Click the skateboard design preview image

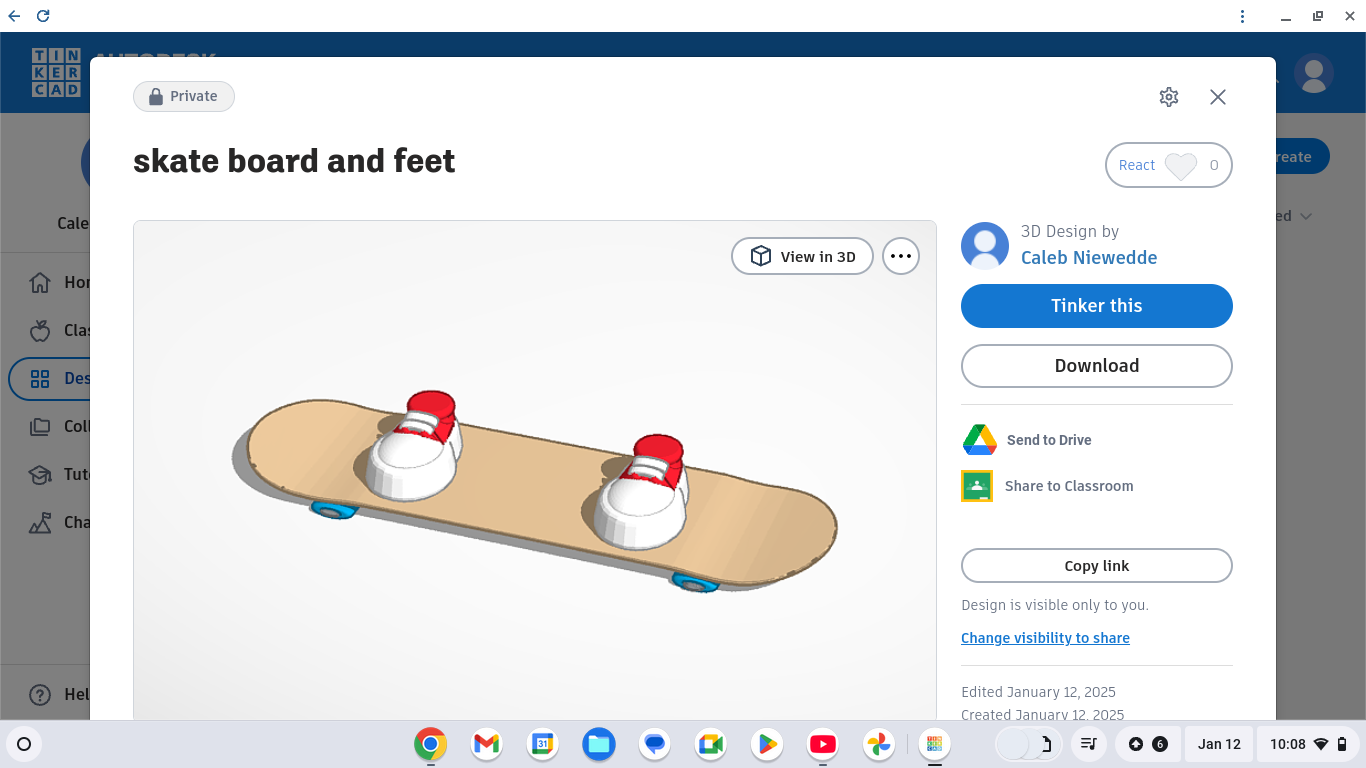535,470
